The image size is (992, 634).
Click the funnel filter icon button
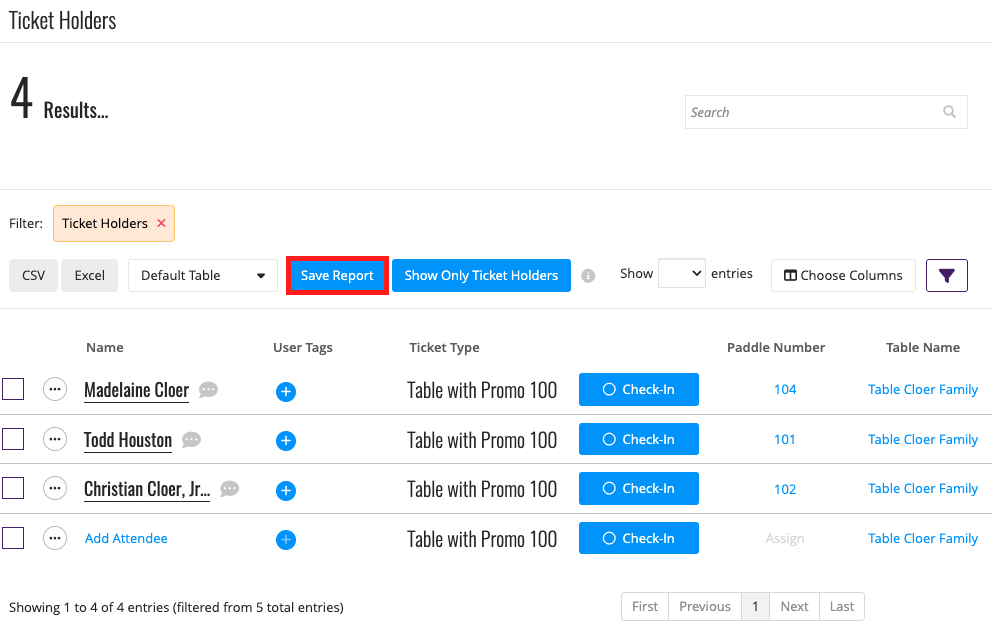click(x=946, y=275)
